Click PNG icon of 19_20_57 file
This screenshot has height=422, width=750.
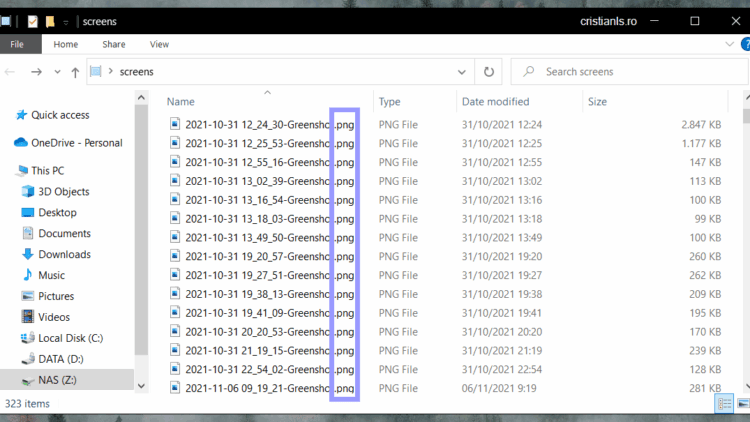[175, 256]
